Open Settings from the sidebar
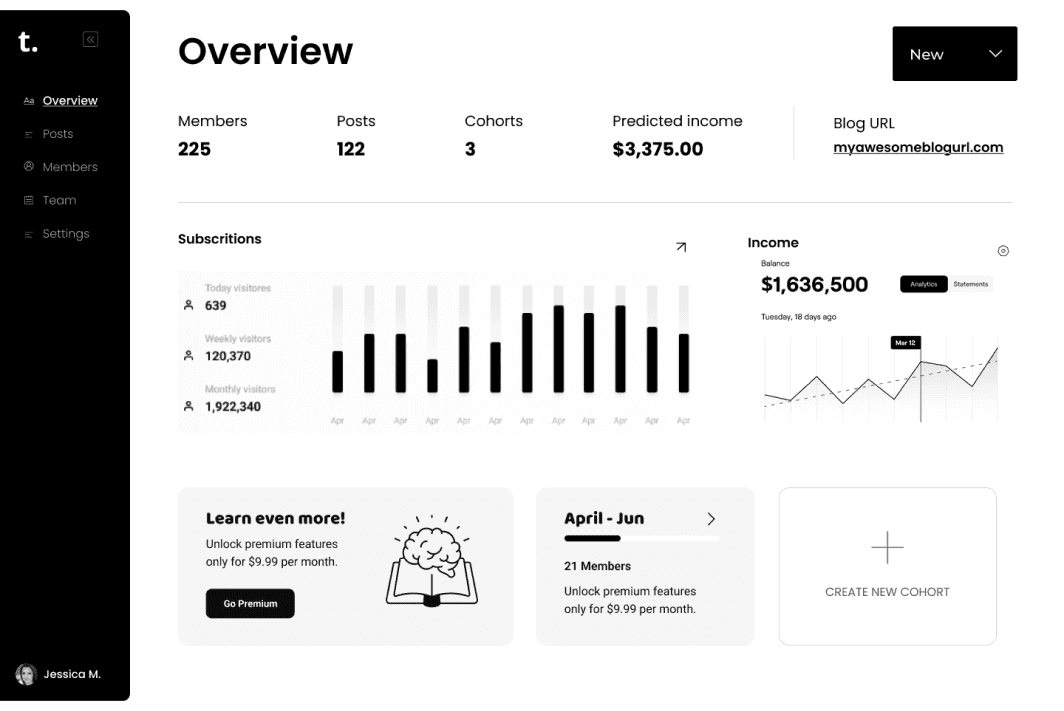The image size is (1064, 711). pos(66,233)
